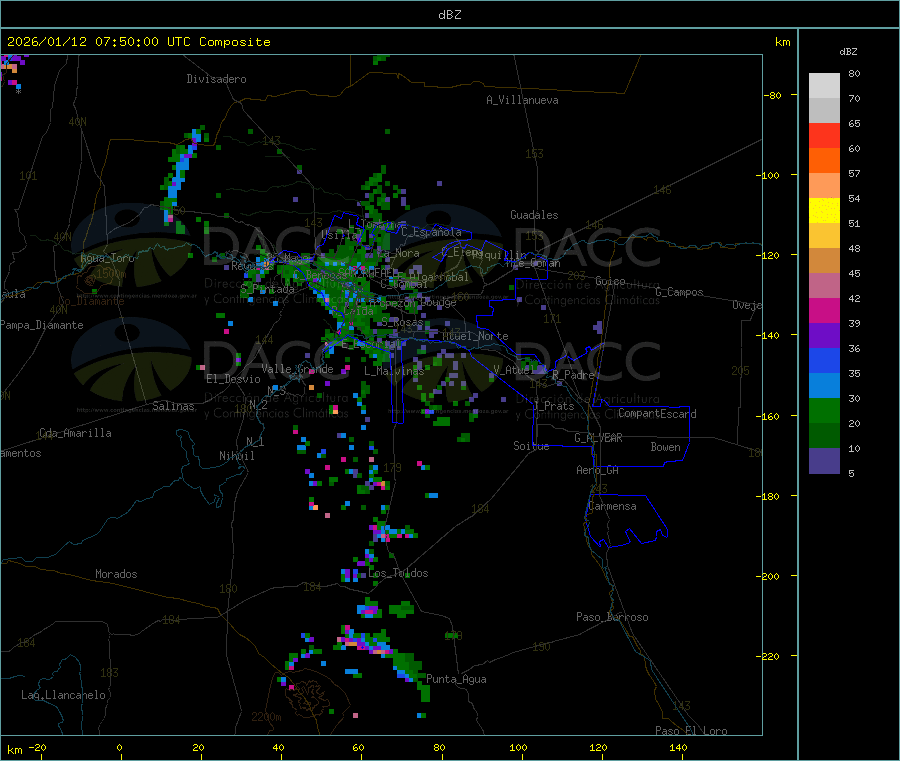The width and height of the screenshot is (900, 761).
Task: Click the J_Prats map label
Action: point(553,406)
